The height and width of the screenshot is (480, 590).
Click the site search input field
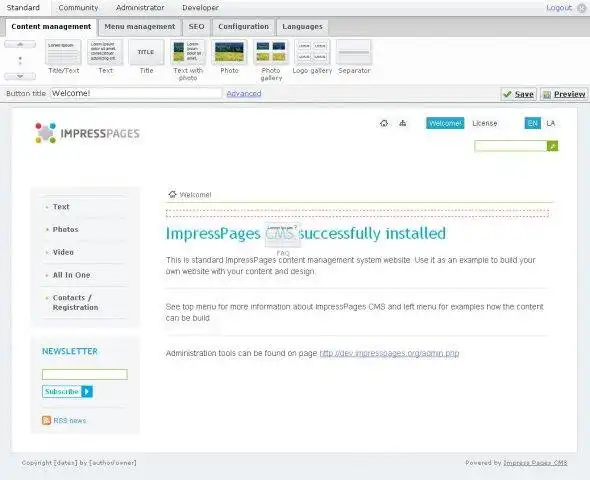pos(511,146)
